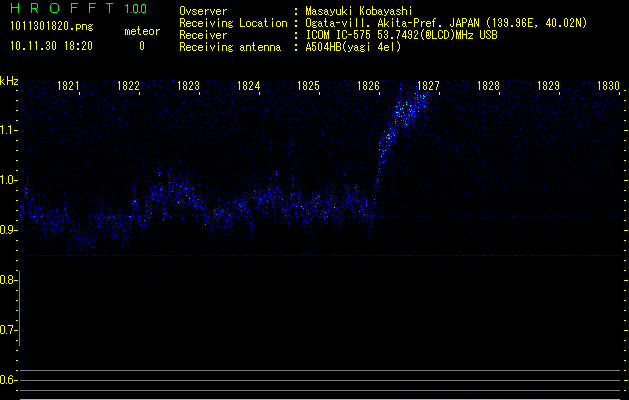Click the 1824 time marker
The width and height of the screenshot is (629, 400).
coord(248,85)
